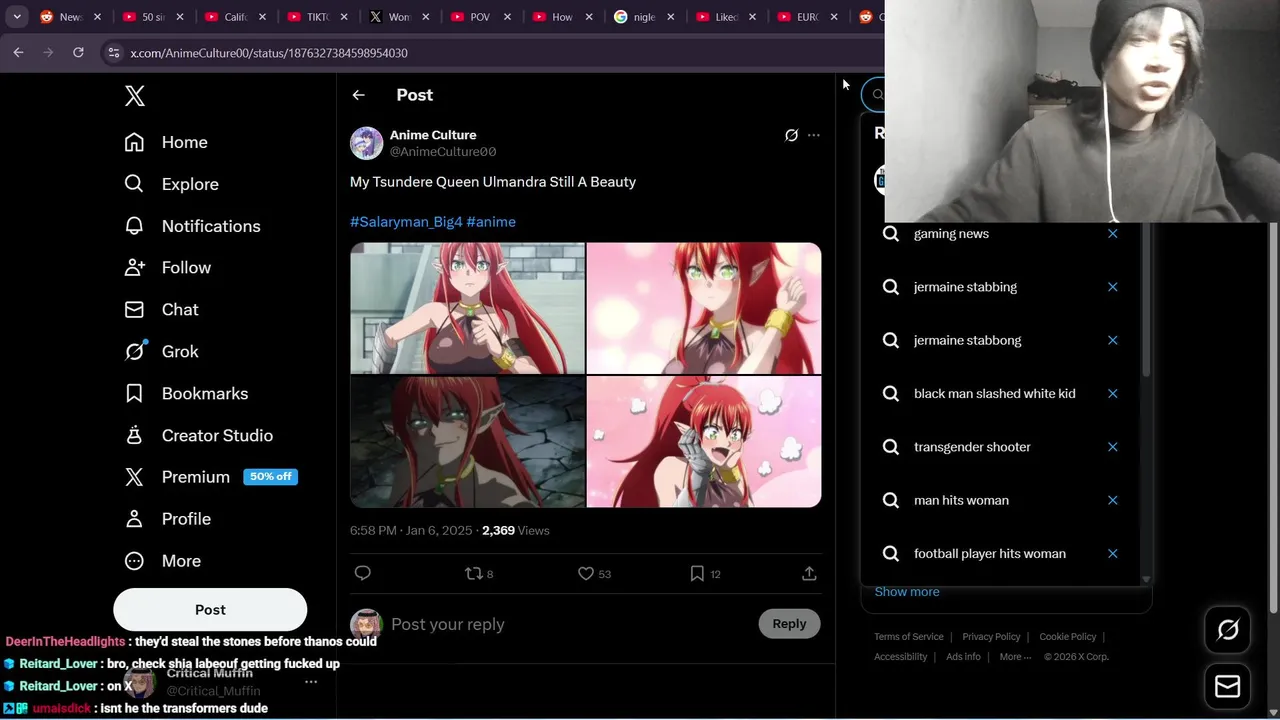Screen dimensions: 1280x720
Task: Remove football player hits woman search
Action: tap(1112, 553)
